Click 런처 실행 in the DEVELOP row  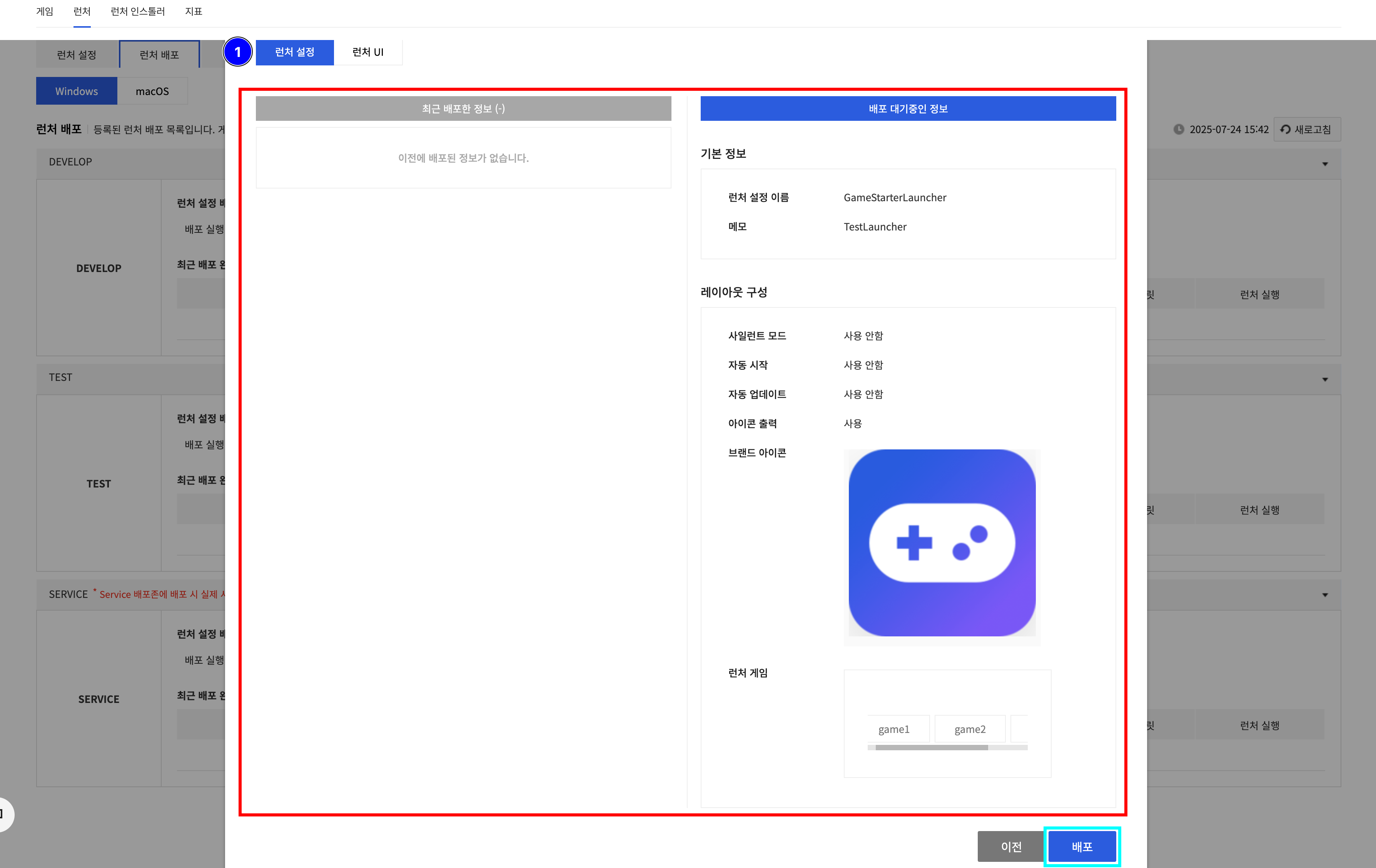click(x=1259, y=293)
